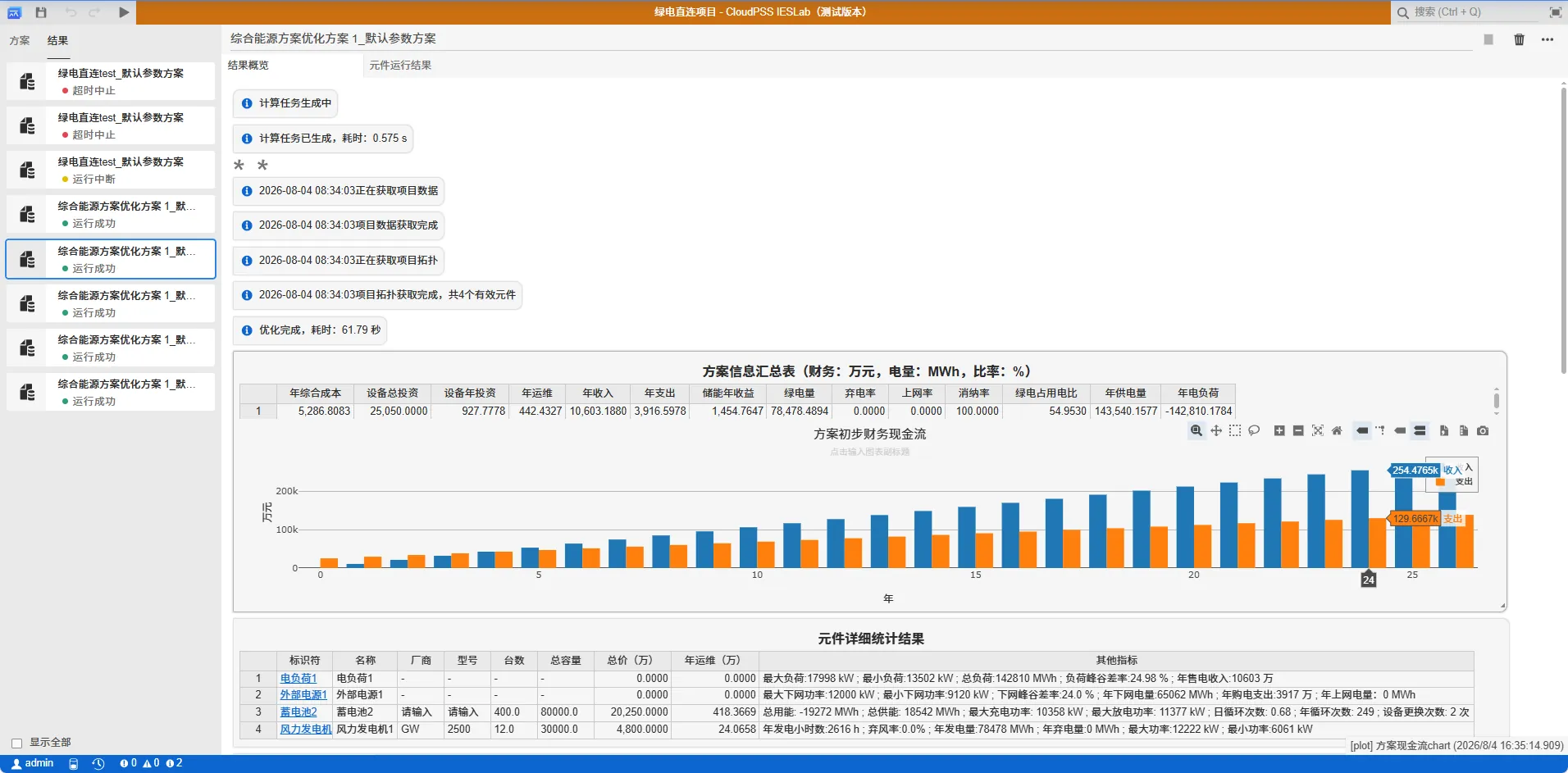Choose the Lasso Select chart tool
This screenshot has width=1568, height=773.
coord(1254,430)
